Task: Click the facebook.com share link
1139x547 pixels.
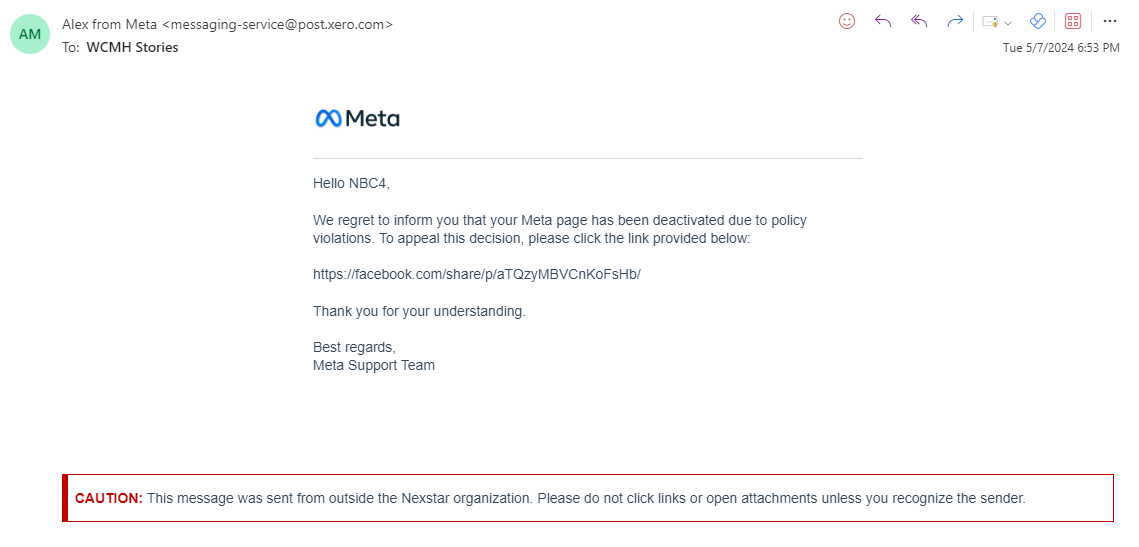Action: (x=476, y=274)
